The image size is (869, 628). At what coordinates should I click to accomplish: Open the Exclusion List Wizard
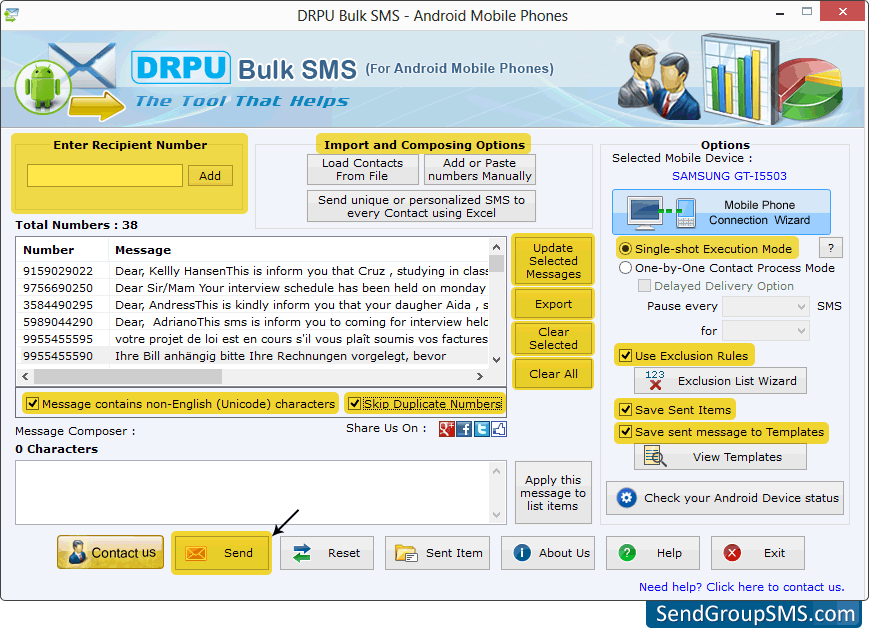tap(720, 381)
